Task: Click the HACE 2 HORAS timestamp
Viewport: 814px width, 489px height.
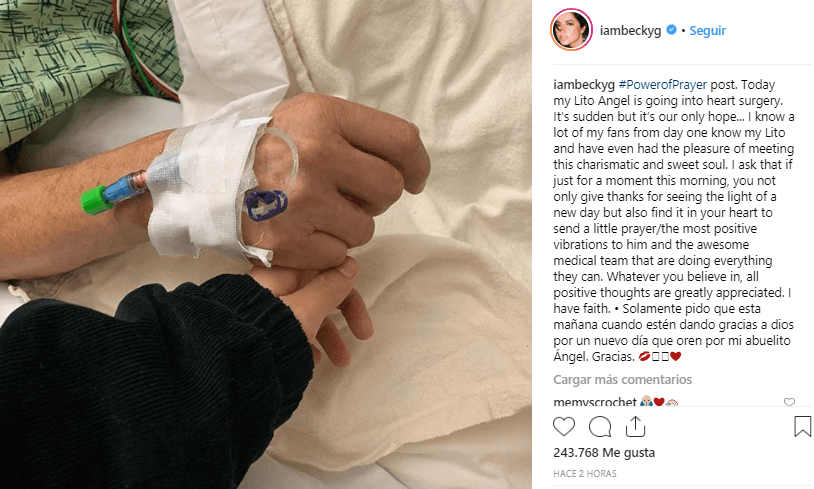Action: coord(585,473)
